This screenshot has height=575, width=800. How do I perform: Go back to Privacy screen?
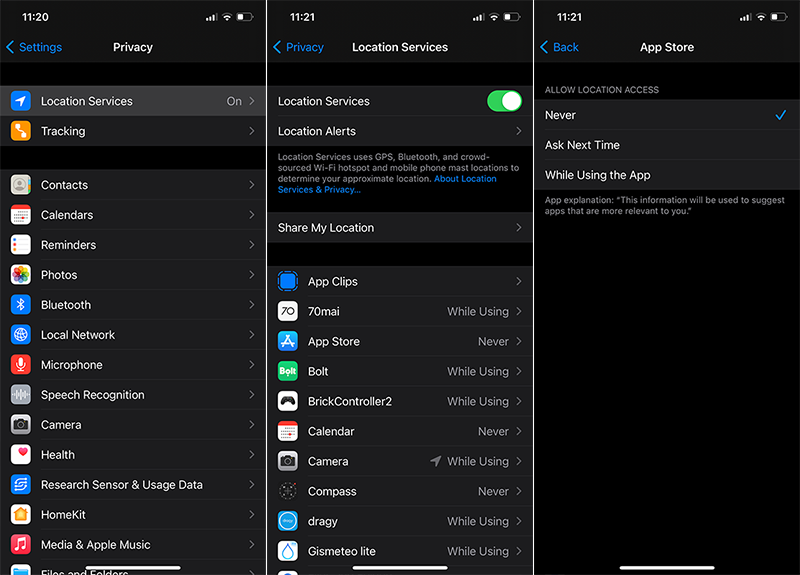pos(298,47)
